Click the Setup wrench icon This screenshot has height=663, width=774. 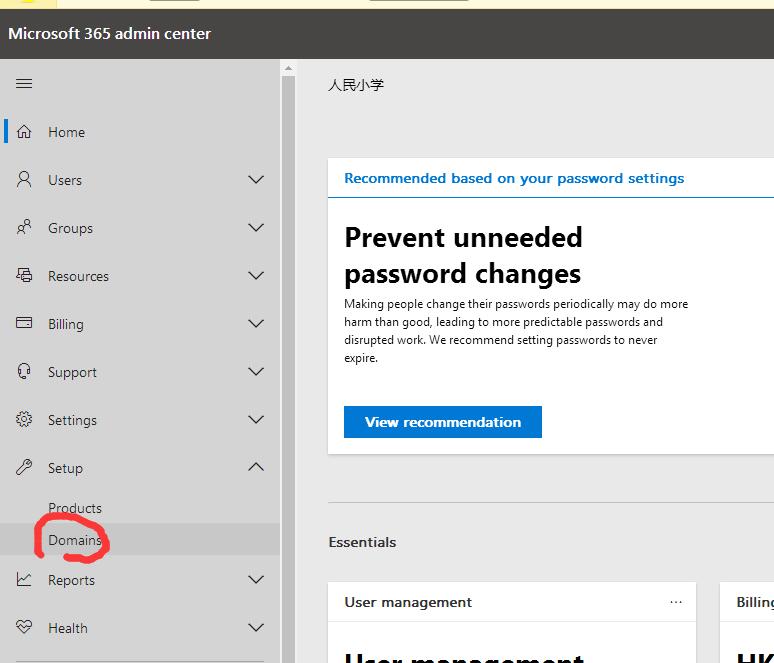click(x=24, y=467)
